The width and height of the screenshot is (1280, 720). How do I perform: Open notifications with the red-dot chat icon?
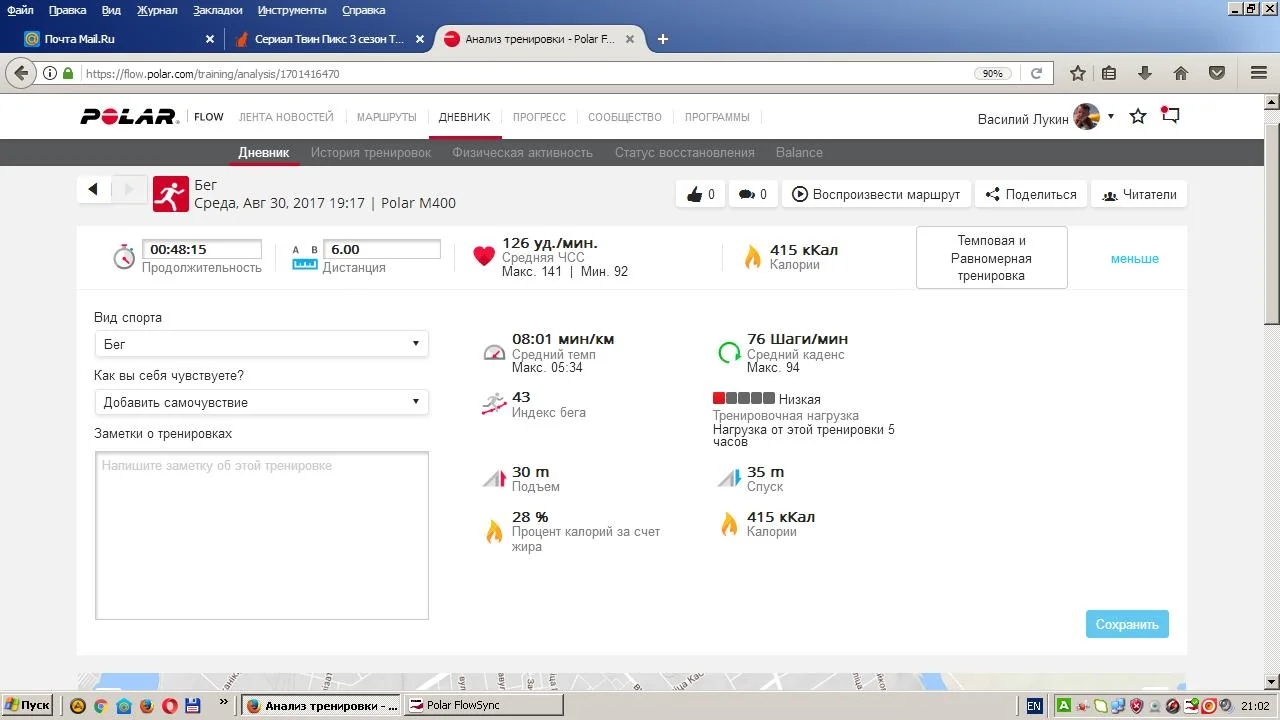[x=1170, y=115]
